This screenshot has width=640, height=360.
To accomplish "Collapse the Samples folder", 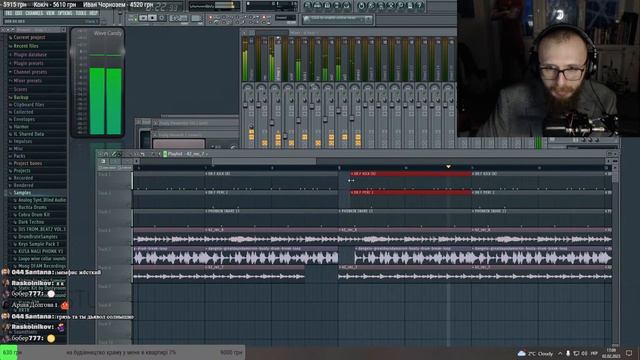I will [22, 193].
